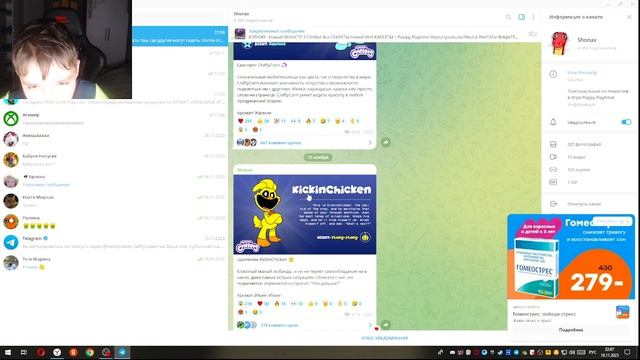The width and height of the screenshot is (640, 360).
Task: Click the pinned message thumbnail
Action: click(x=240, y=34)
